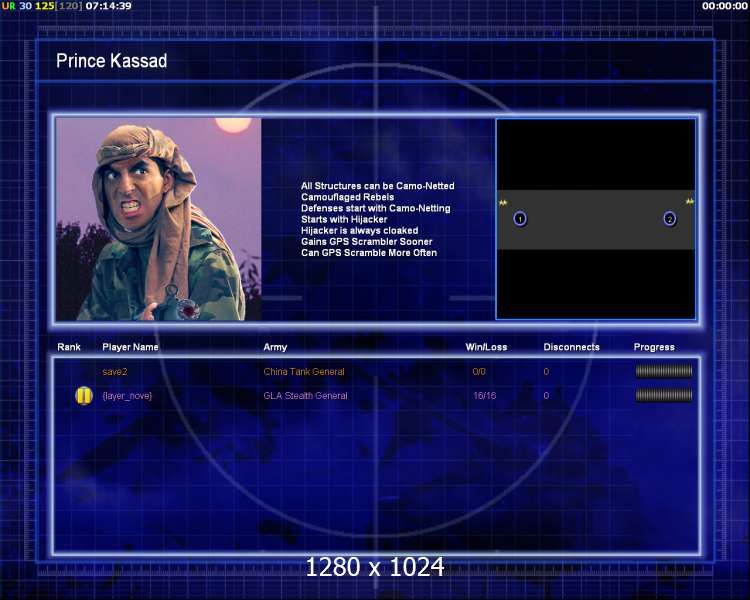Click "Gains GPS Scrambler Sooner" line
The image size is (750, 600).
click(x=366, y=242)
